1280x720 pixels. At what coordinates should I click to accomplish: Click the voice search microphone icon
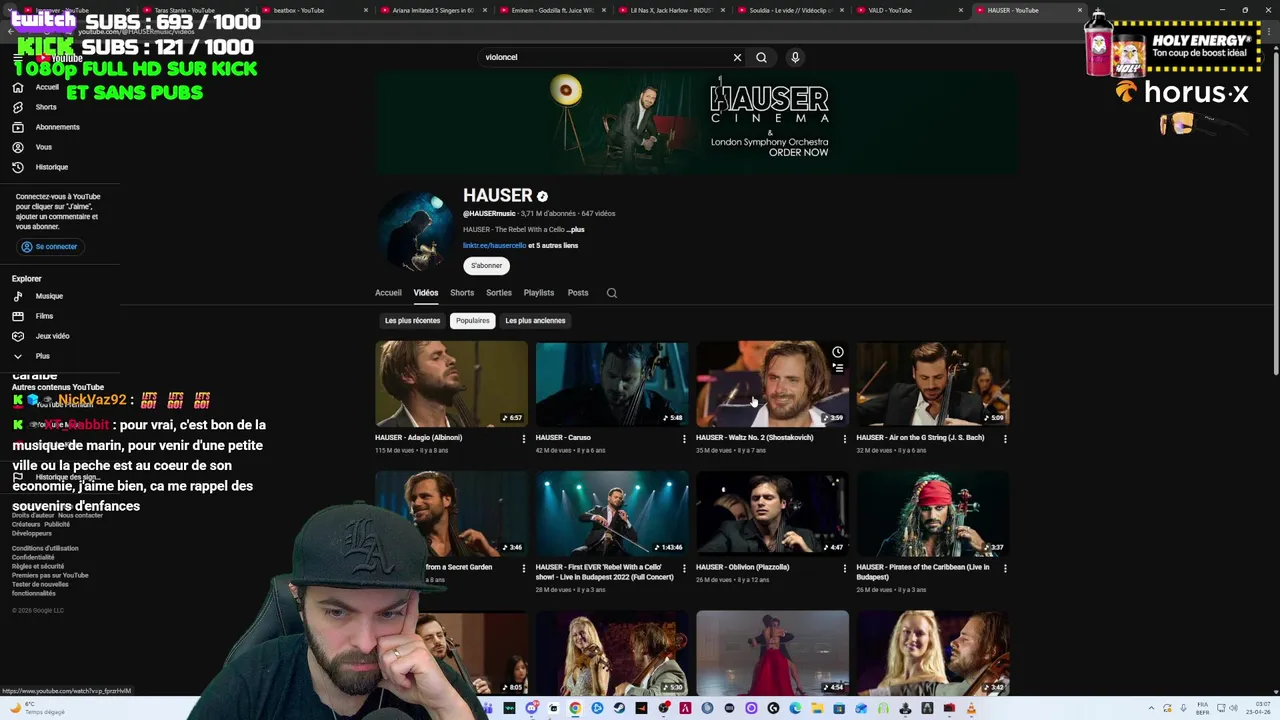click(x=795, y=57)
